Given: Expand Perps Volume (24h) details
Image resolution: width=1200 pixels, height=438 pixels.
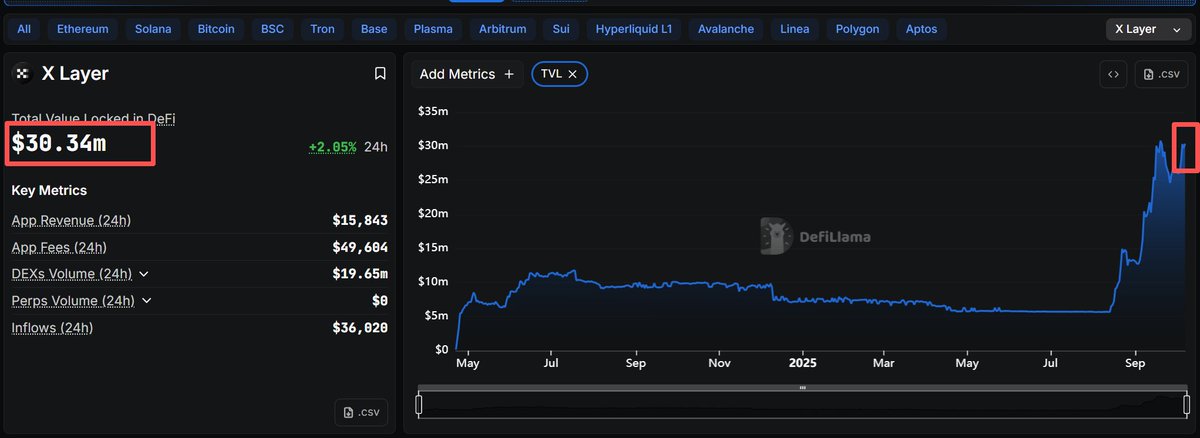Looking at the screenshot, I should (147, 301).
